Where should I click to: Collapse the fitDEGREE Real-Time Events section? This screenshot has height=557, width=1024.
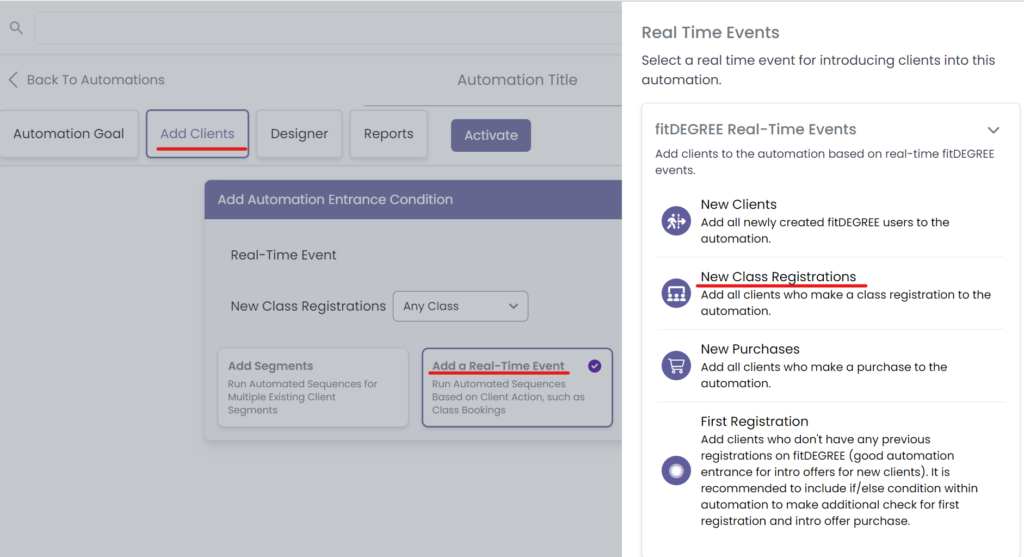tap(993, 130)
